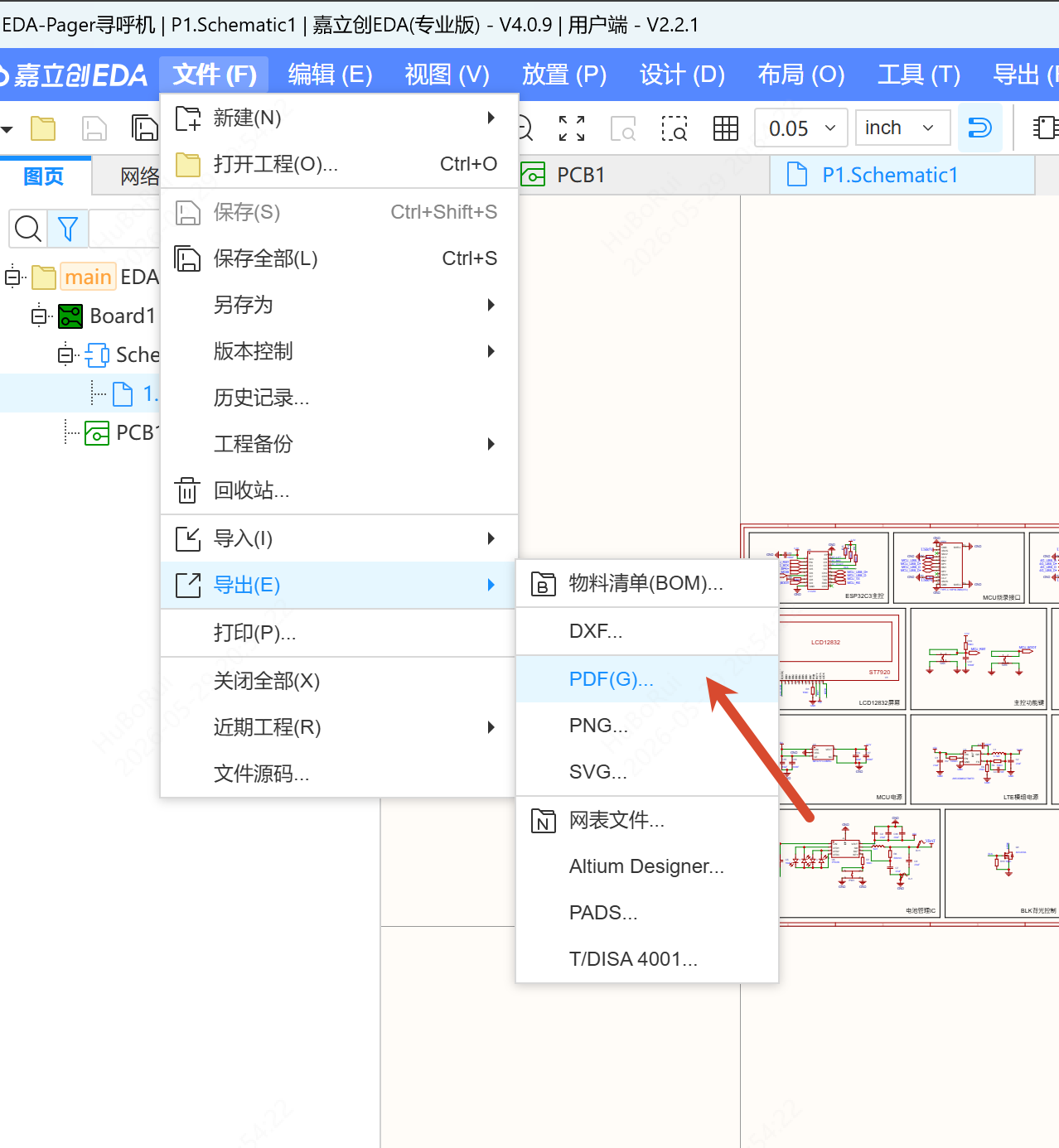Image resolution: width=1059 pixels, height=1148 pixels.
Task: Expand the 近期工程(R) submenu
Action: pyautogui.click(x=339, y=727)
